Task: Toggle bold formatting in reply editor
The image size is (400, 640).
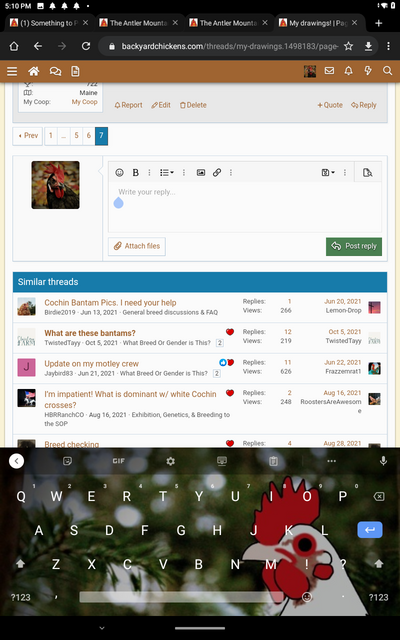Action: (x=136, y=173)
